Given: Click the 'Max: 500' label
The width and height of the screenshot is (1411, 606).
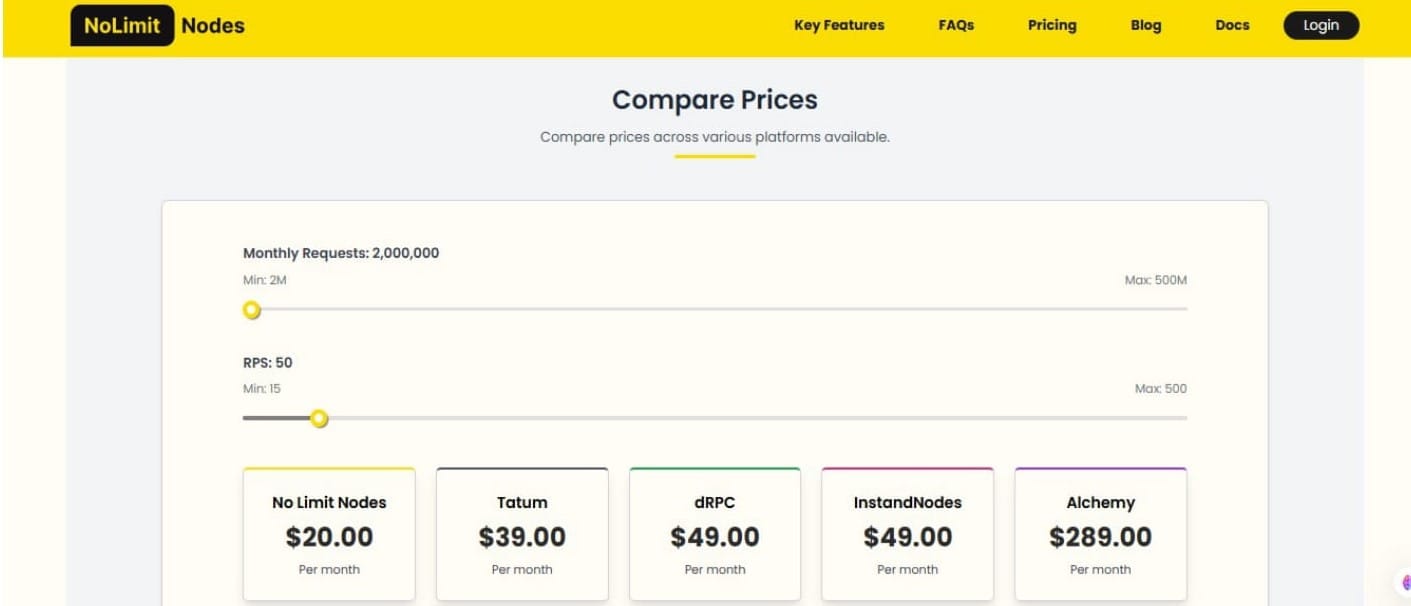Looking at the screenshot, I should 1161,388.
